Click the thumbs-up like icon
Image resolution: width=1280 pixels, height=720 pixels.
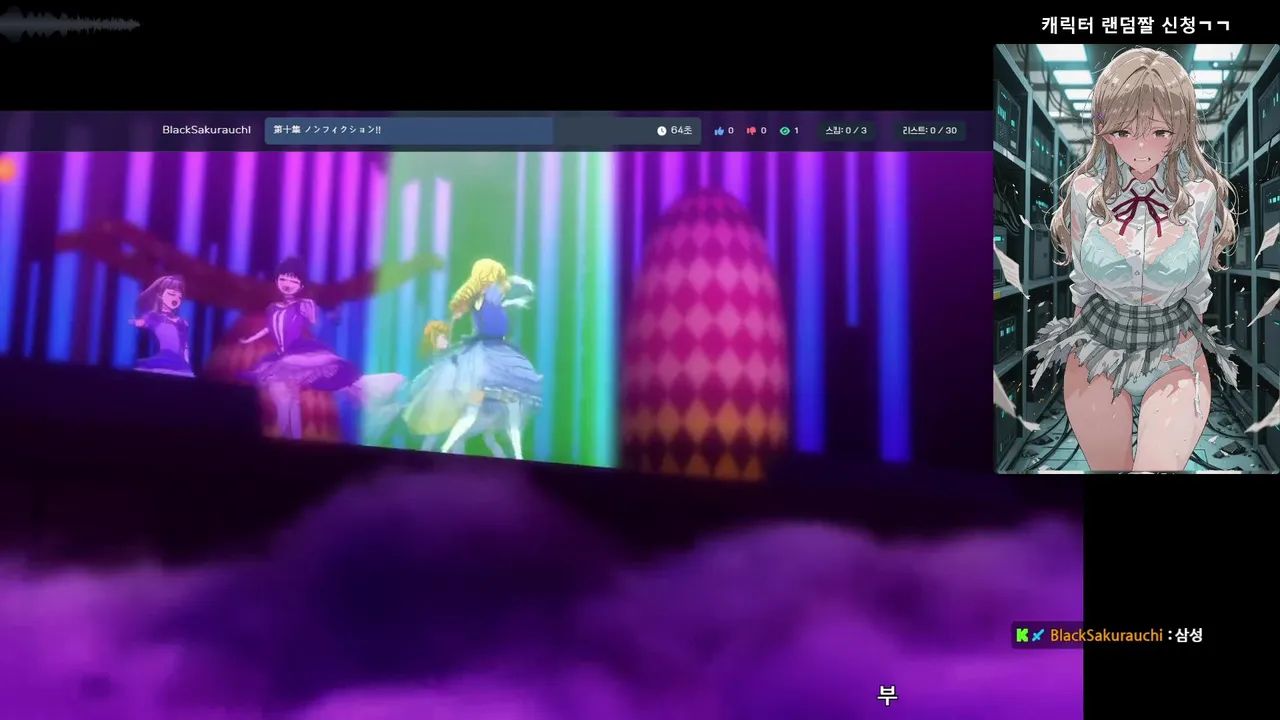point(718,131)
